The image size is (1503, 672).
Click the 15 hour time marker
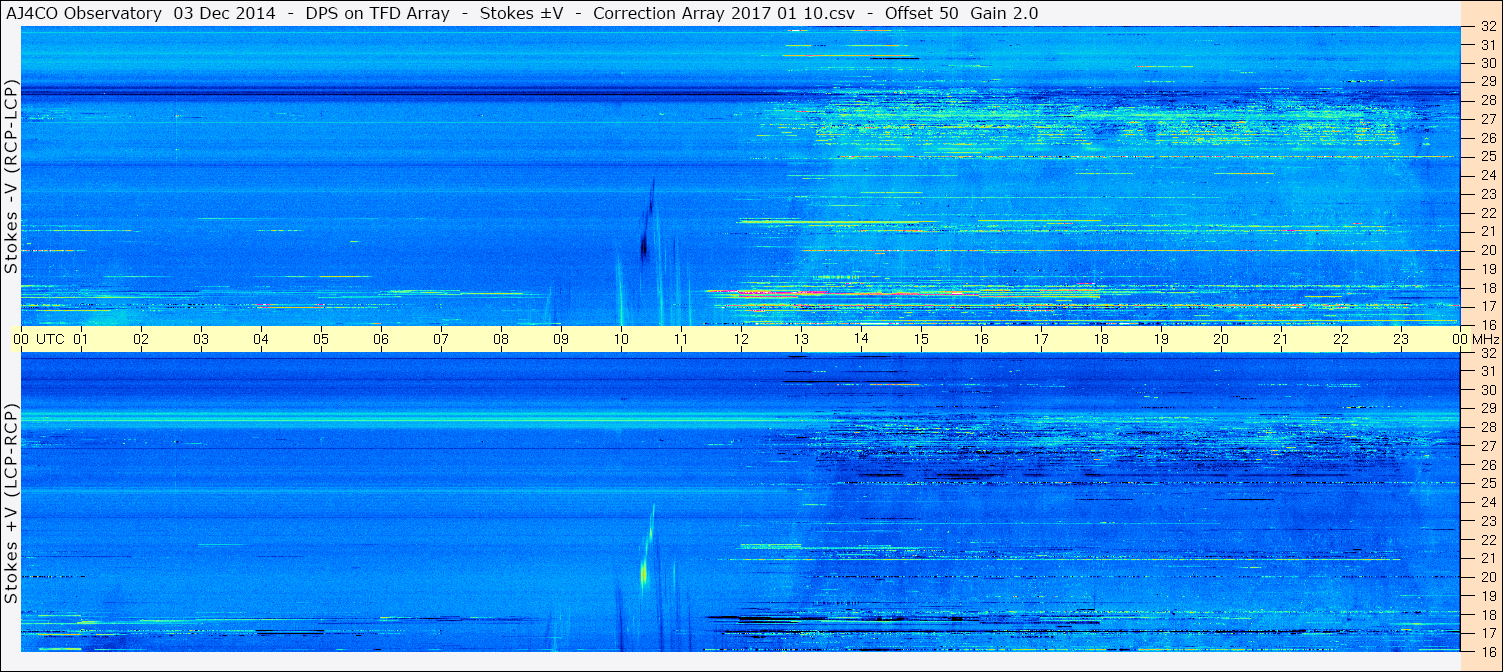click(x=921, y=339)
